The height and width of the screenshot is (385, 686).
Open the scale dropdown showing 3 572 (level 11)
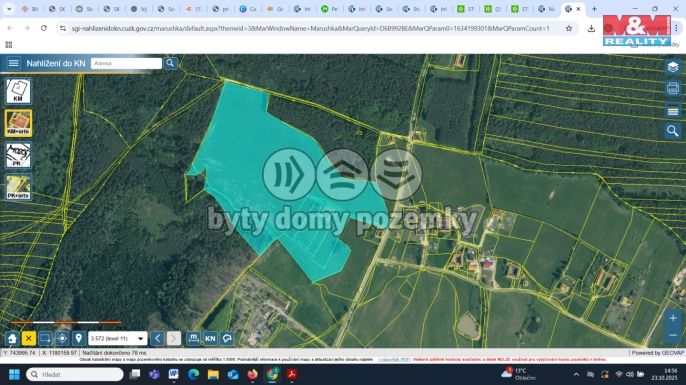pos(117,339)
